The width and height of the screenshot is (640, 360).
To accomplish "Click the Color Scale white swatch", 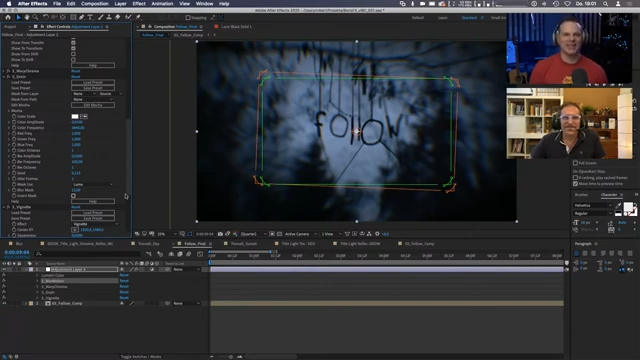I will (x=75, y=116).
